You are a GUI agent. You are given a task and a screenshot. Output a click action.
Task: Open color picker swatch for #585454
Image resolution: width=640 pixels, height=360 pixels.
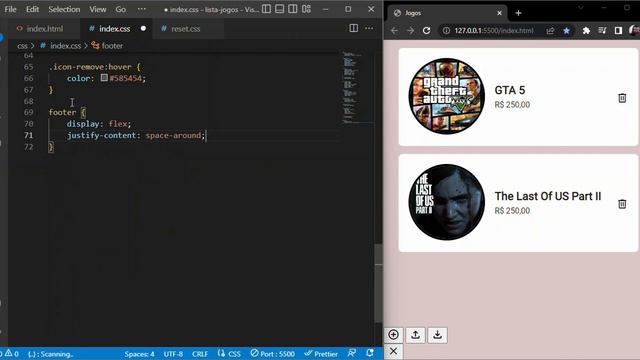[104, 78]
